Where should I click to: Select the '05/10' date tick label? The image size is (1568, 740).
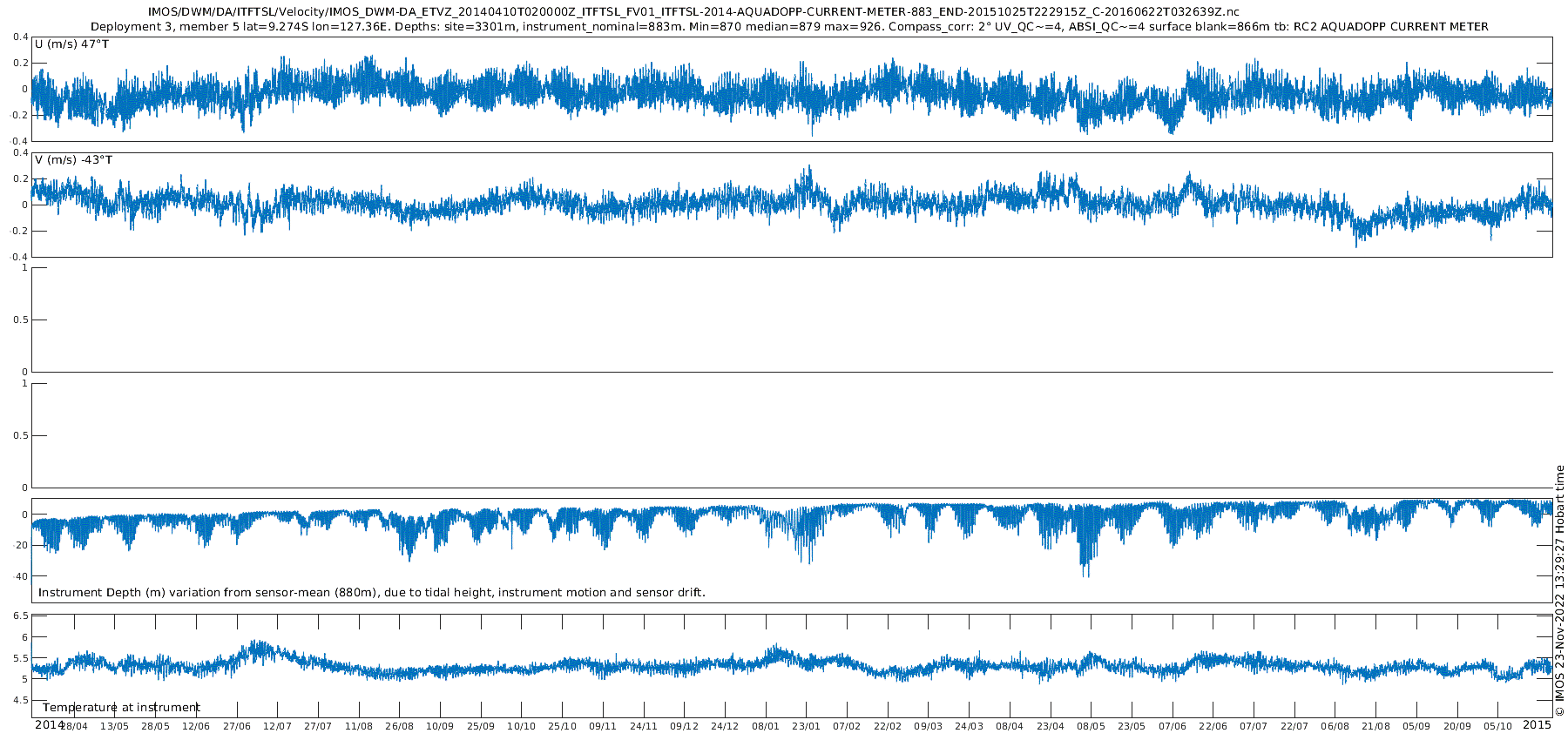pos(1498,726)
